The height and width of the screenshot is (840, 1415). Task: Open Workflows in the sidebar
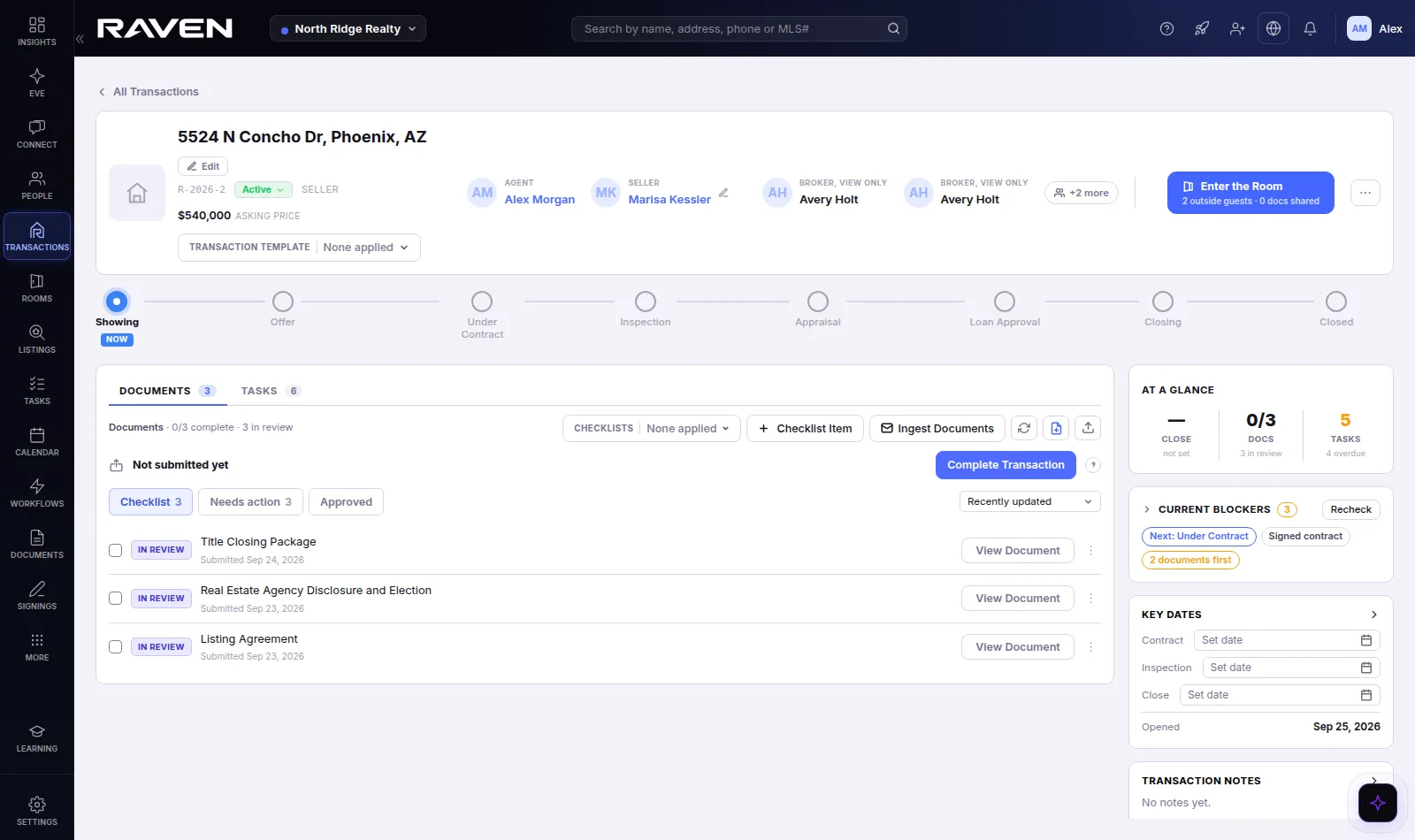click(36, 493)
